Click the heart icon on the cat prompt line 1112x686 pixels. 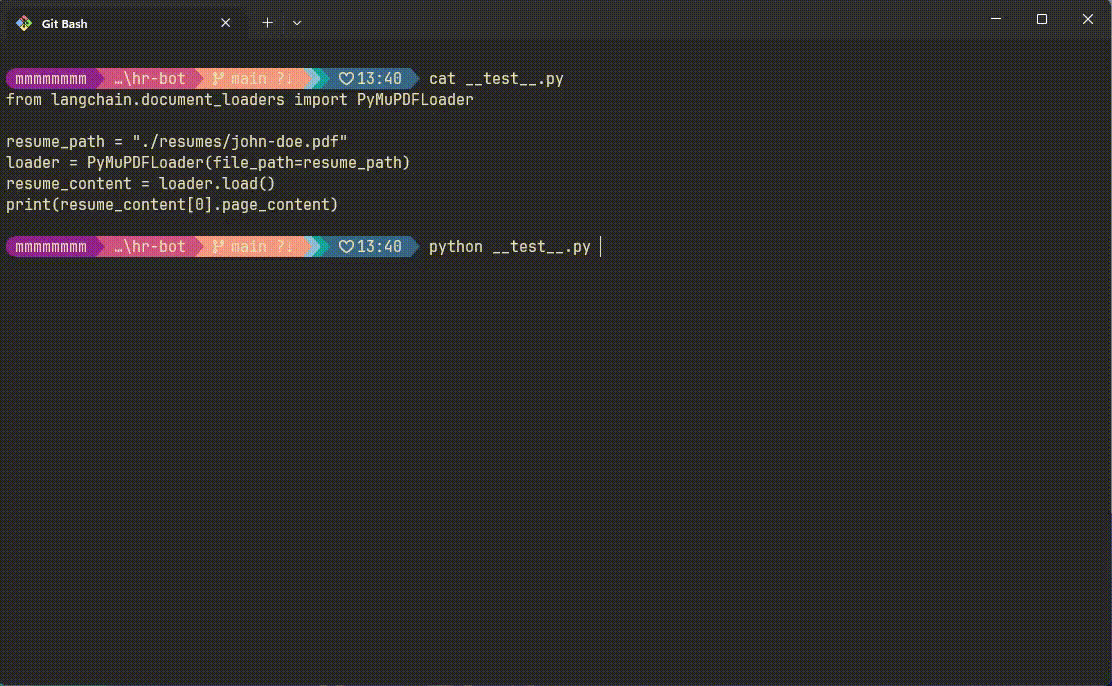346,79
